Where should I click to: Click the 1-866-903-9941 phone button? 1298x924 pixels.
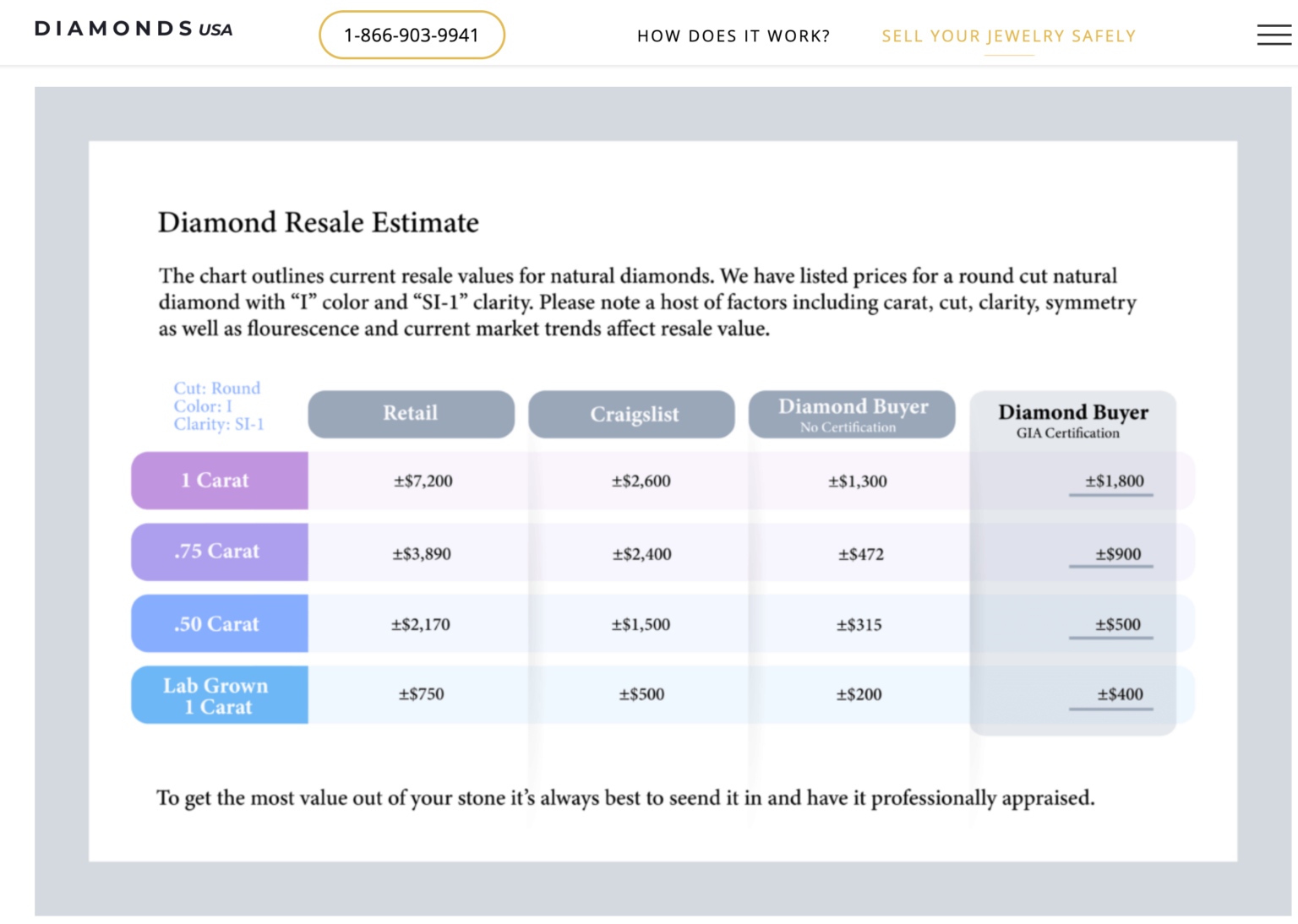tap(412, 35)
